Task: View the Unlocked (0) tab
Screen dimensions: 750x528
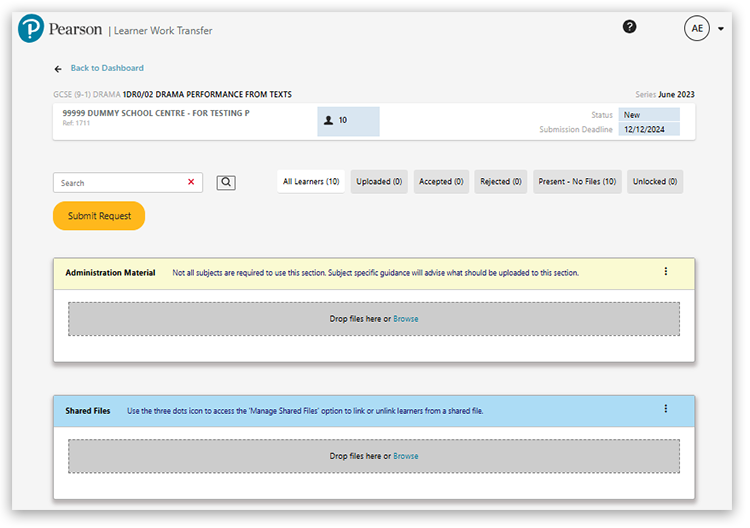Action: point(655,182)
